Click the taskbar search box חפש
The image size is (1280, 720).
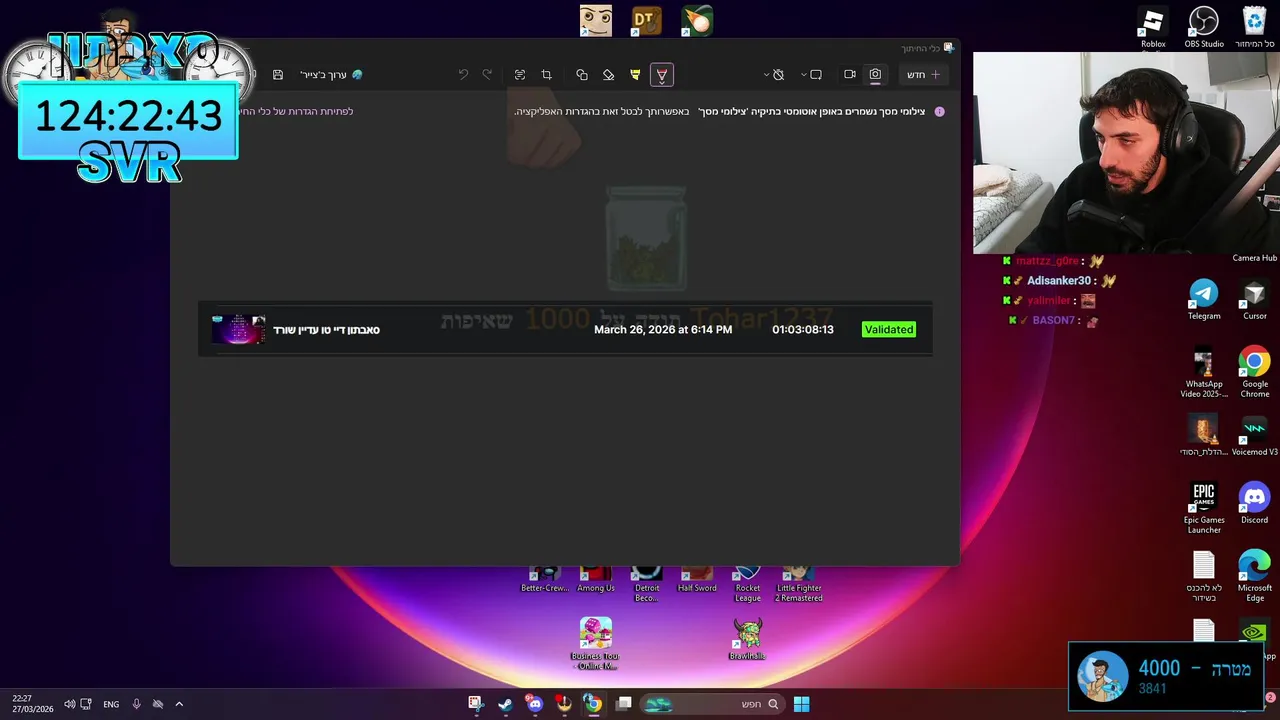[711, 704]
